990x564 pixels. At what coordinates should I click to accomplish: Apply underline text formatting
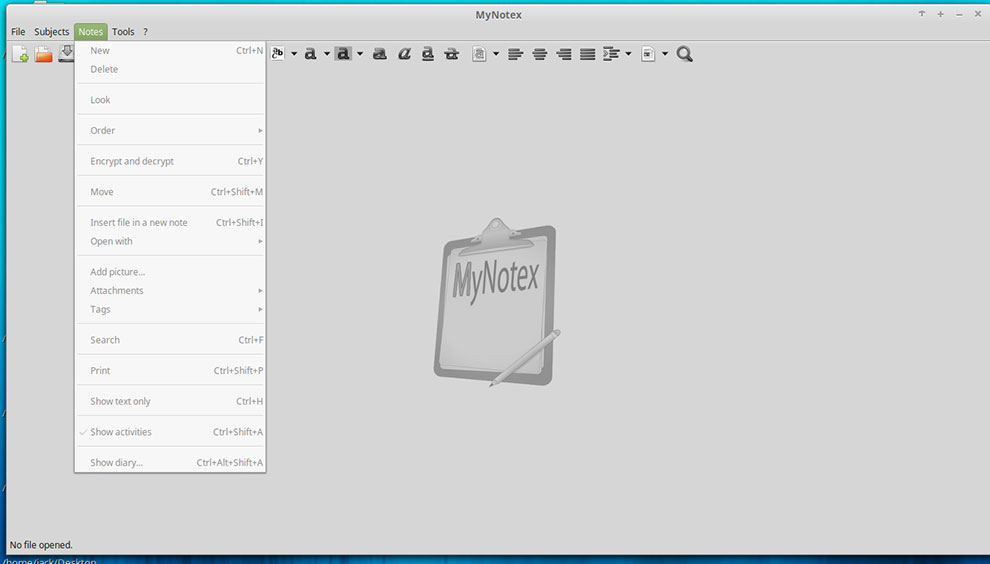(427, 54)
